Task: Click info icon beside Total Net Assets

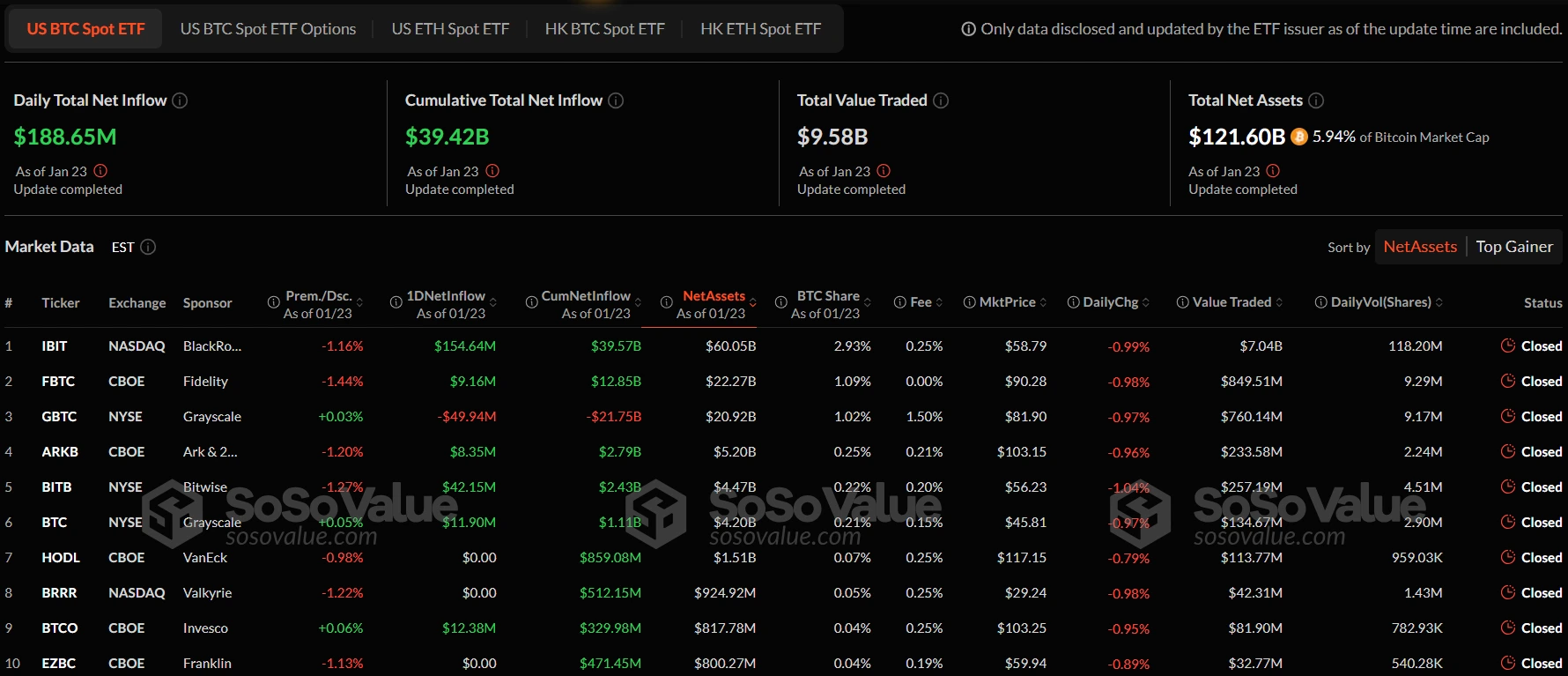Action: tap(1316, 100)
